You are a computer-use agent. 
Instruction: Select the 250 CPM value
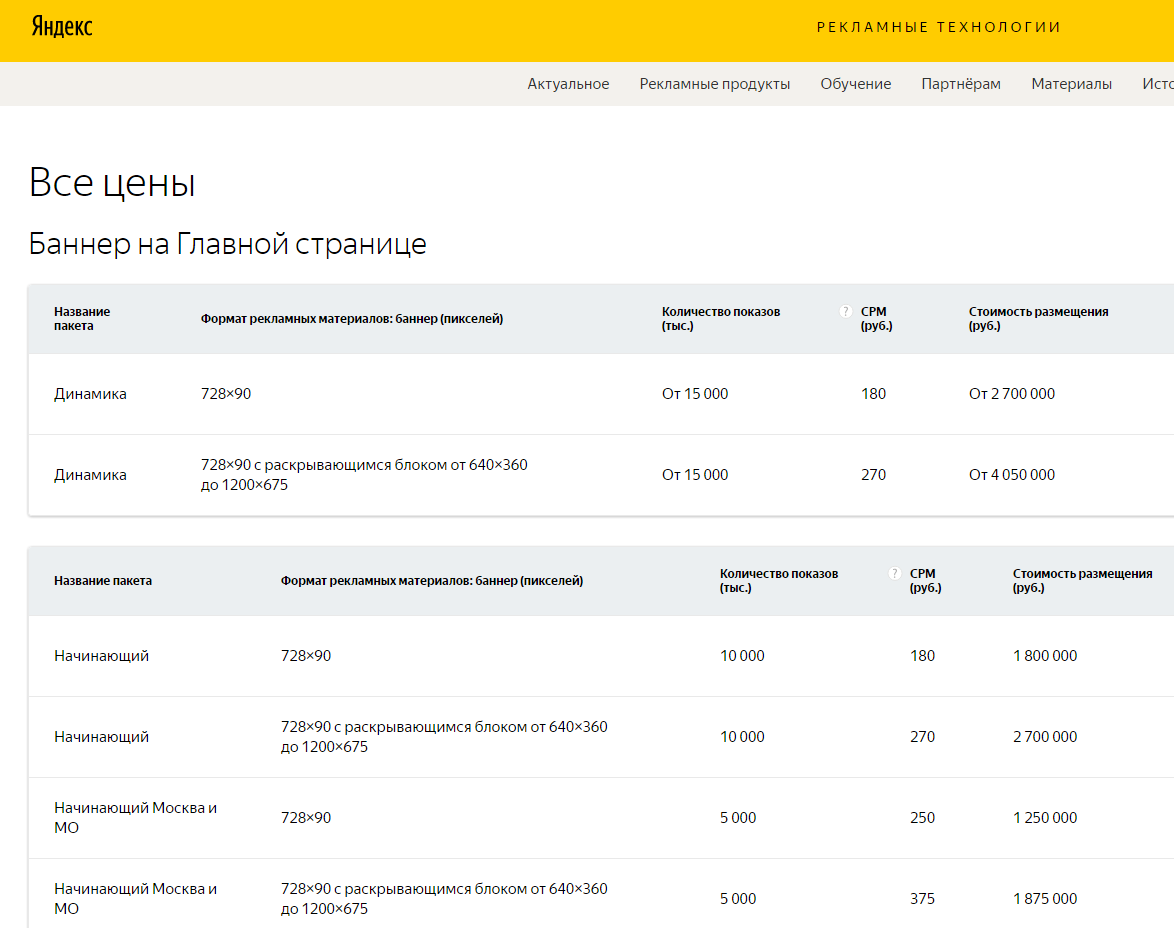click(x=922, y=818)
